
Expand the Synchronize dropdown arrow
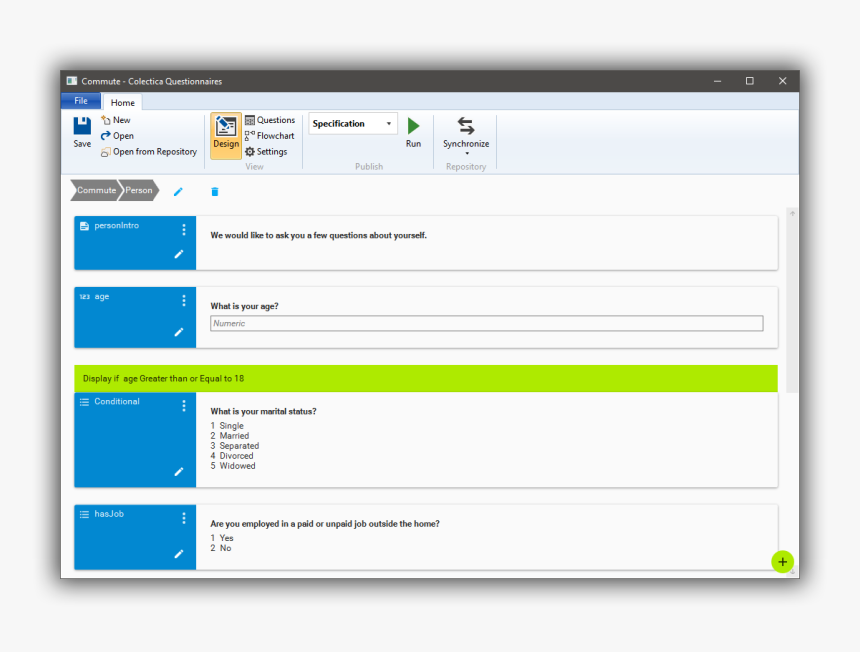(x=466, y=154)
